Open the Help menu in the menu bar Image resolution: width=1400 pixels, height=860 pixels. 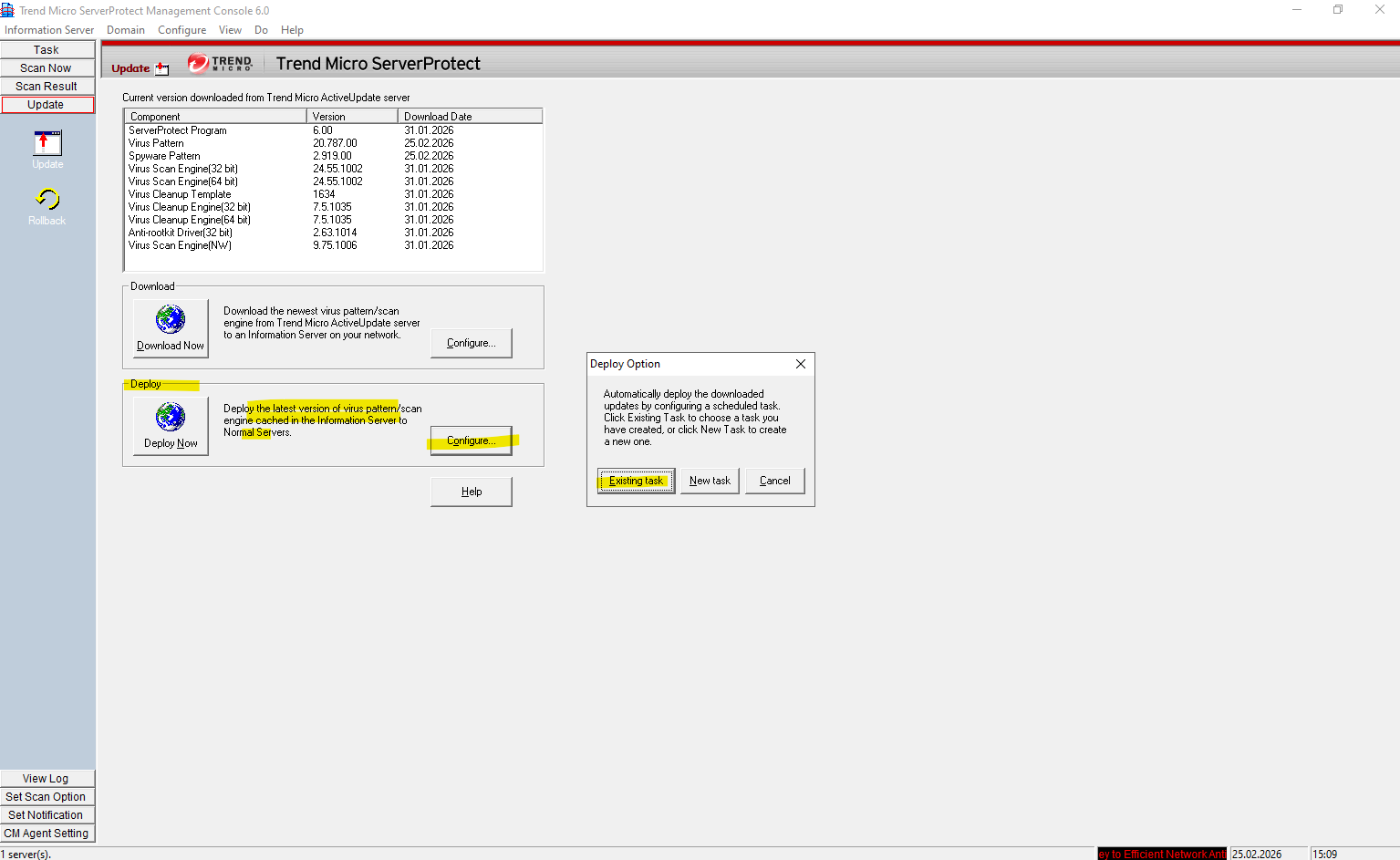pos(292,30)
